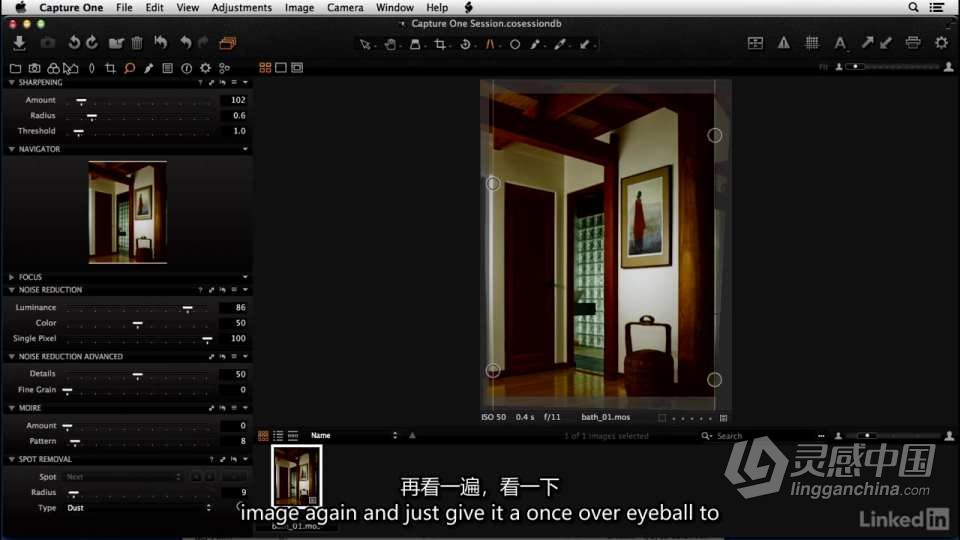Toggle sort direction arrow beside Name
The width and height of the screenshot is (960, 540).
[412, 435]
